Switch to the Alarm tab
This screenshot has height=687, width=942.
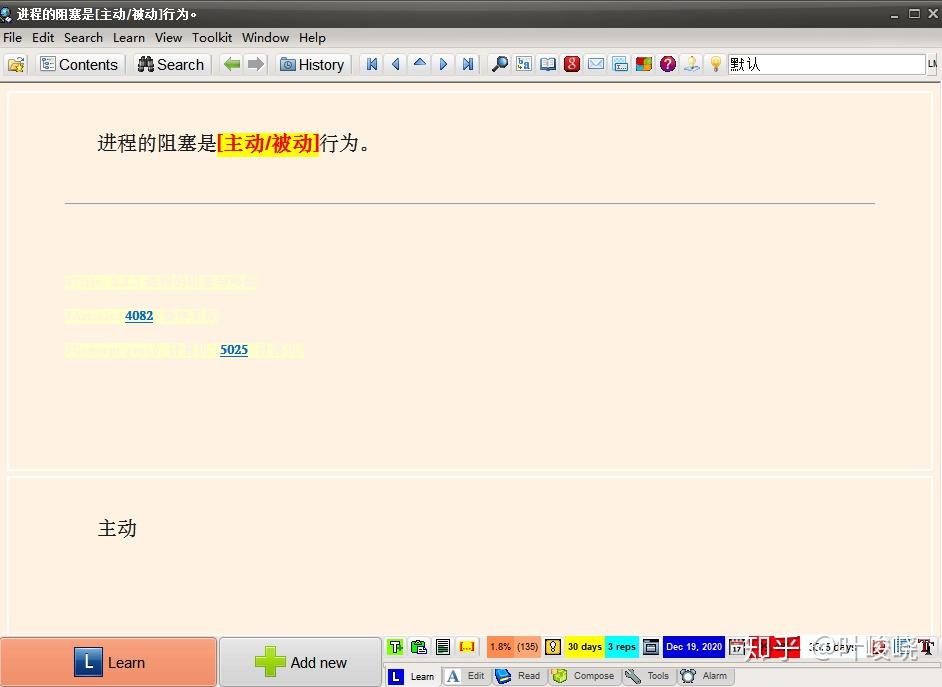click(x=705, y=676)
